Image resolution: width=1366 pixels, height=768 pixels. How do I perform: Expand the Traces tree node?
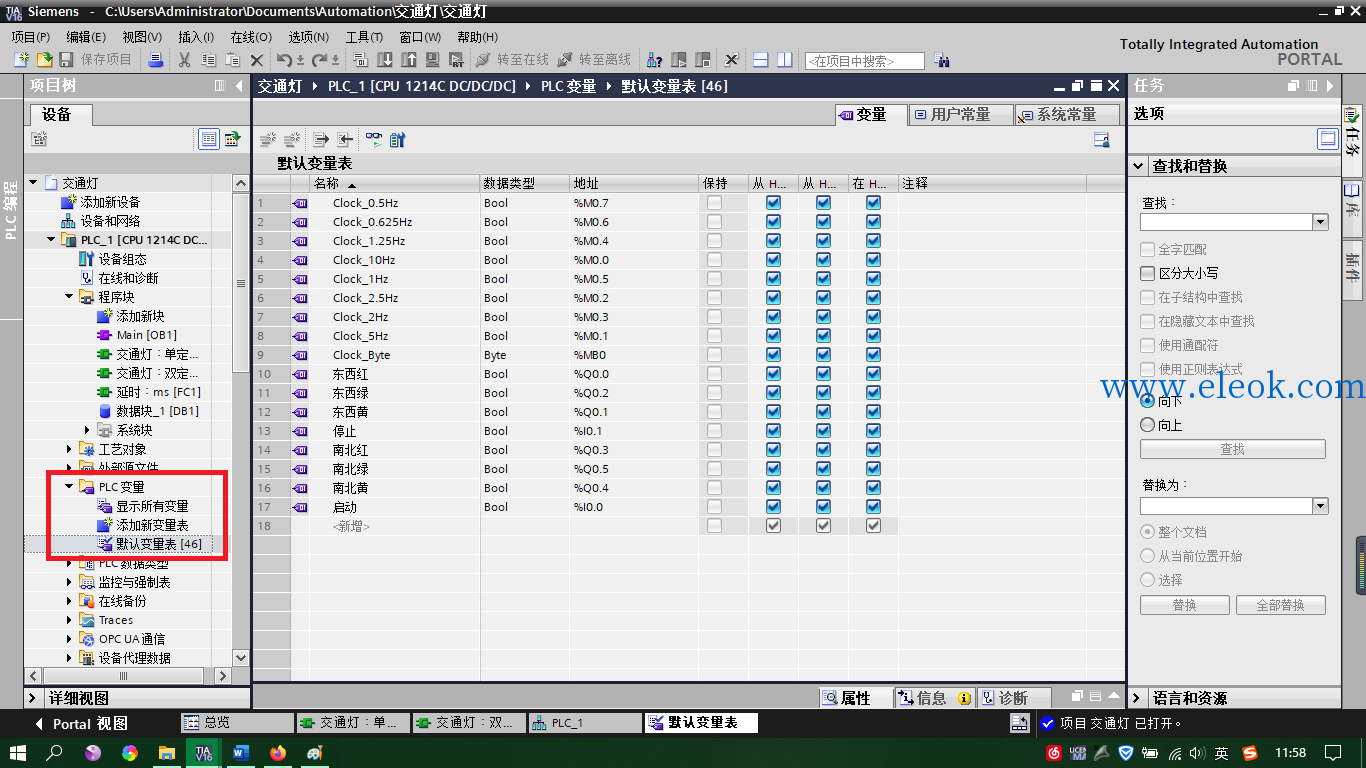[x=69, y=620]
